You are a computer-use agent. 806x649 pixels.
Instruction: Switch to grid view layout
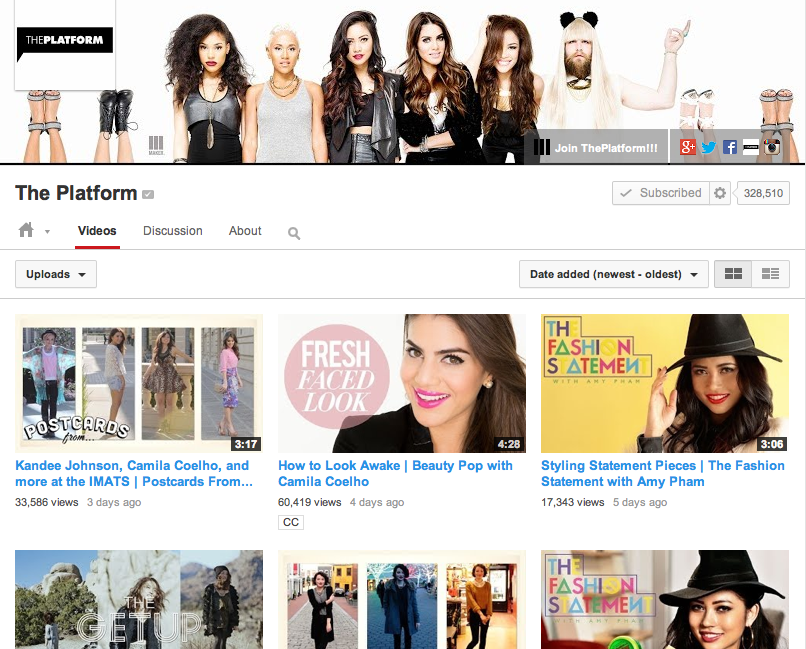(733, 274)
